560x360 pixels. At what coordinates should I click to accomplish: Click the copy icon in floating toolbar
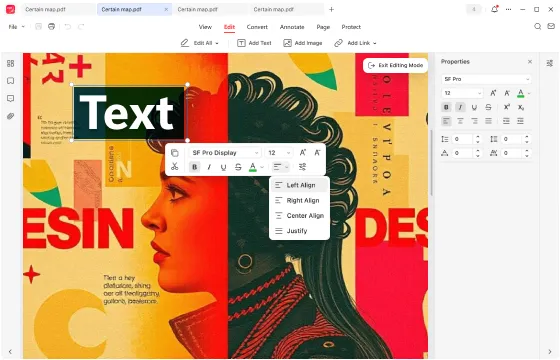click(x=174, y=153)
